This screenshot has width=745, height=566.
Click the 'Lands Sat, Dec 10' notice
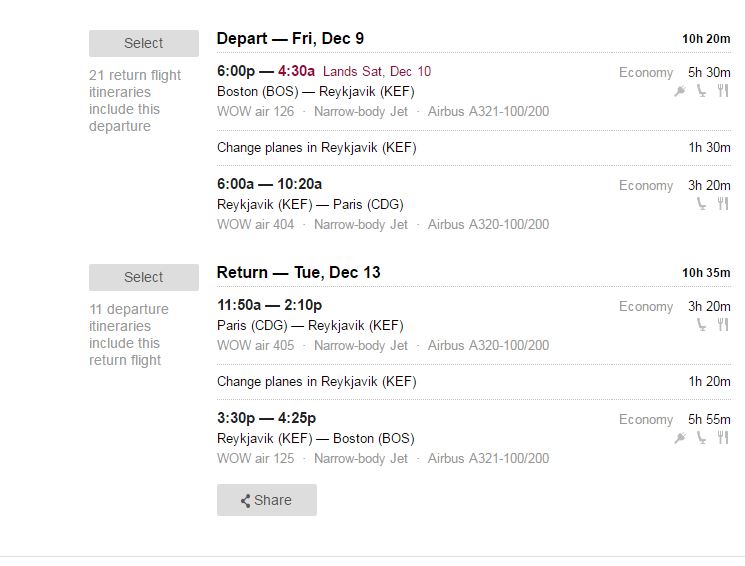pos(377,71)
